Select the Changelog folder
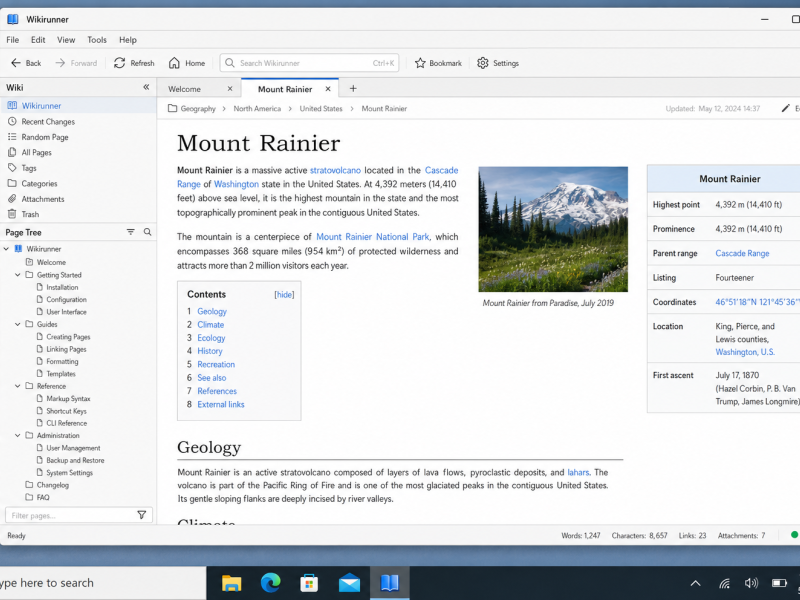This screenshot has width=800, height=600. pyautogui.click(x=47, y=485)
